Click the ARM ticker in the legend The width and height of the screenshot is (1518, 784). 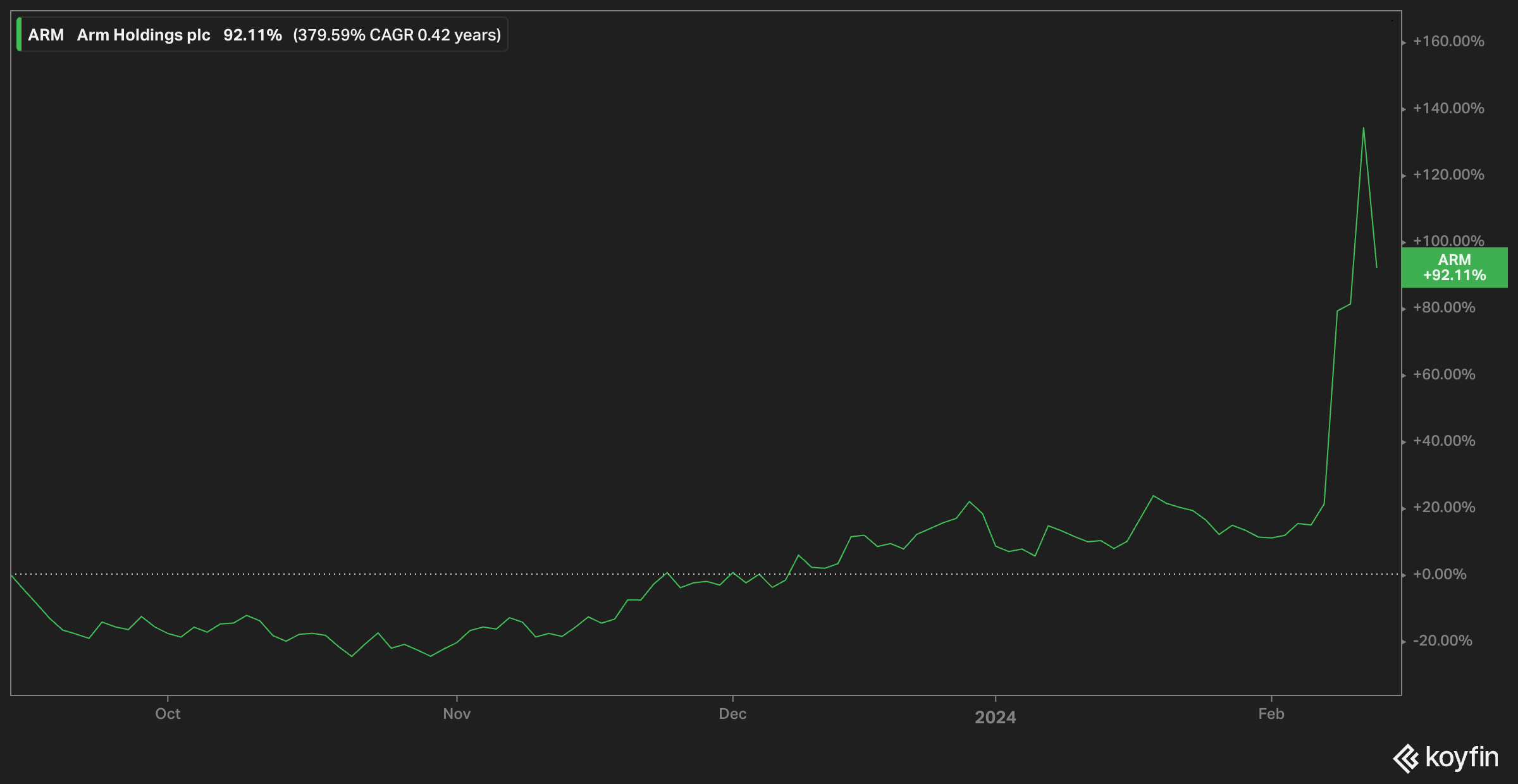pos(46,35)
